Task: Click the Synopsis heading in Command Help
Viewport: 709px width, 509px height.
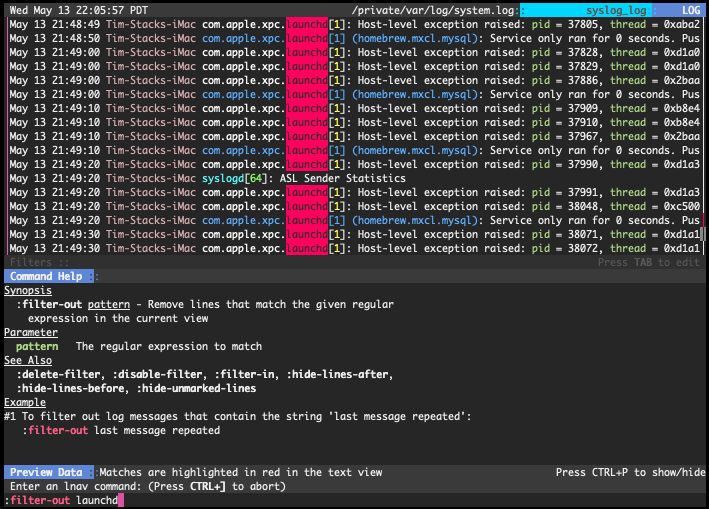Action: tap(28, 290)
